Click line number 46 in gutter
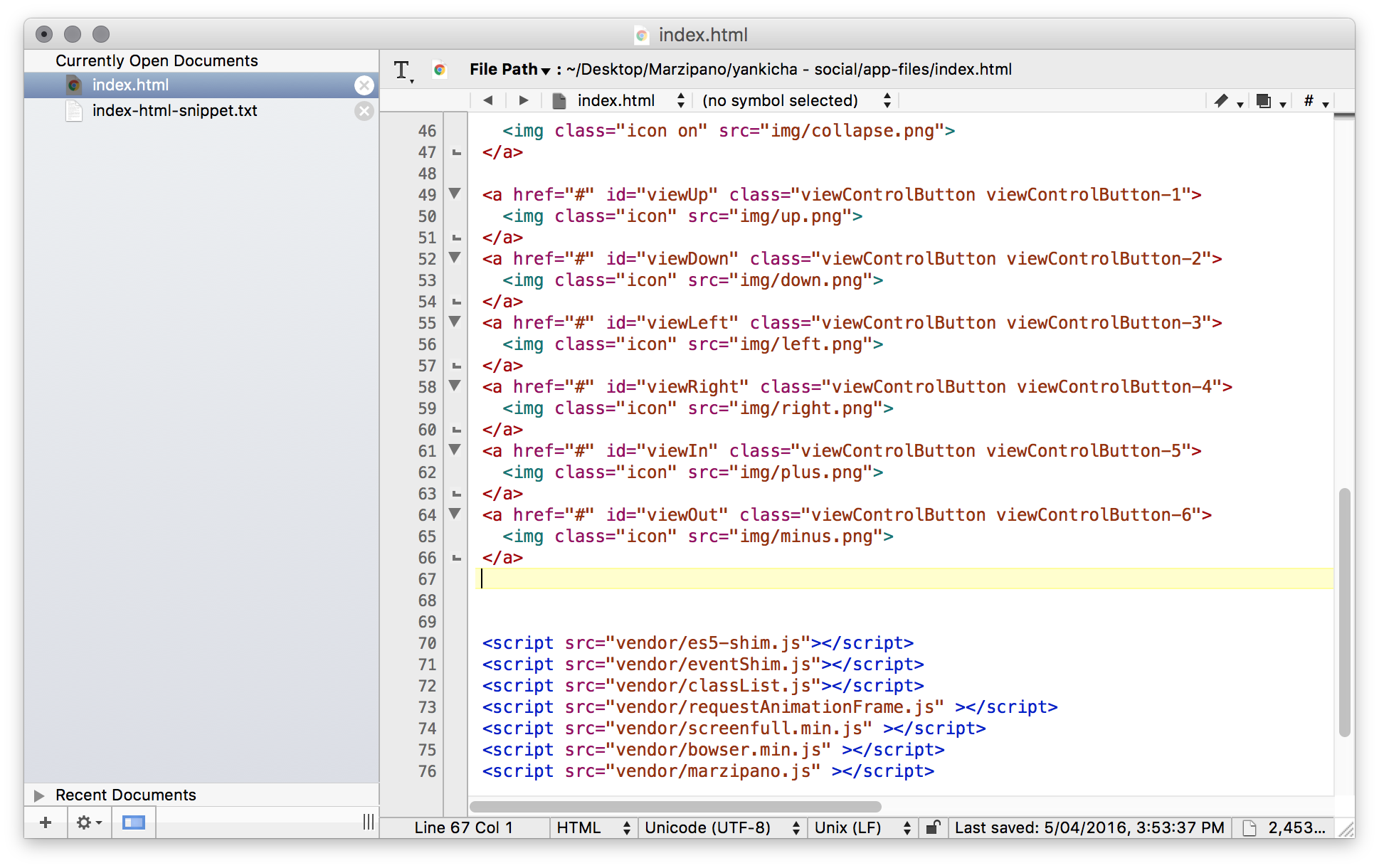 [x=427, y=131]
